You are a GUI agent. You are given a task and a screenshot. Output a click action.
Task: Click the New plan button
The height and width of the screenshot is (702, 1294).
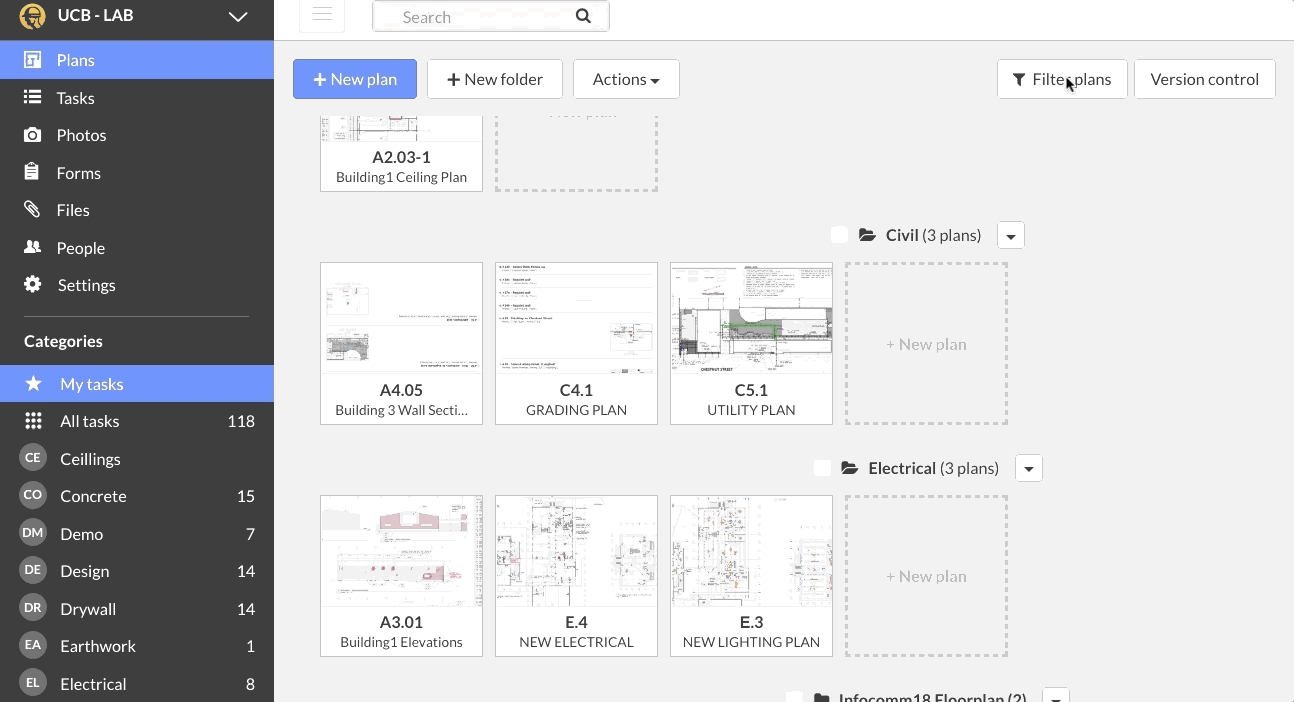pyautogui.click(x=354, y=79)
